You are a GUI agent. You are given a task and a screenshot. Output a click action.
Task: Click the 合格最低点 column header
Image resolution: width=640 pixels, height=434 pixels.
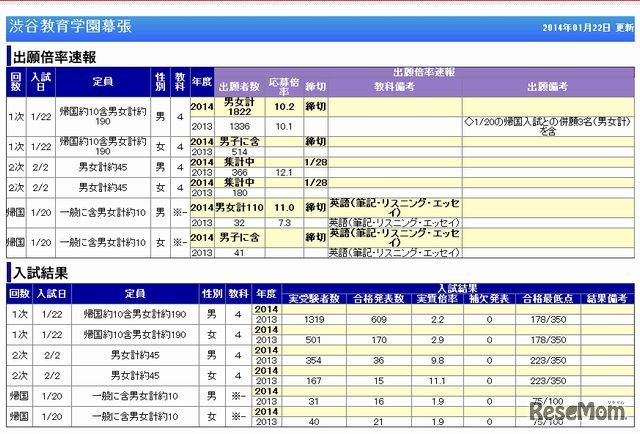(x=548, y=299)
